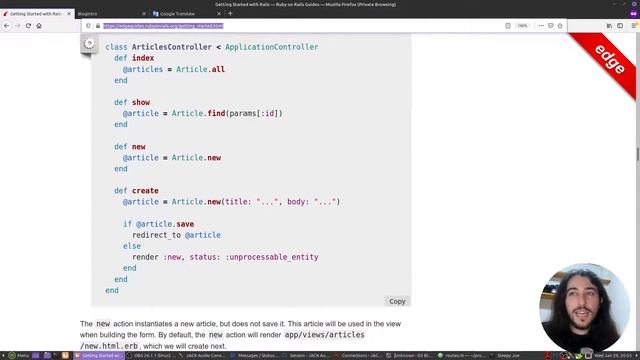Viewport: 640px width, 360px height.
Task: Switch to Firefox Getting Started taskbar entry
Action: point(98,356)
